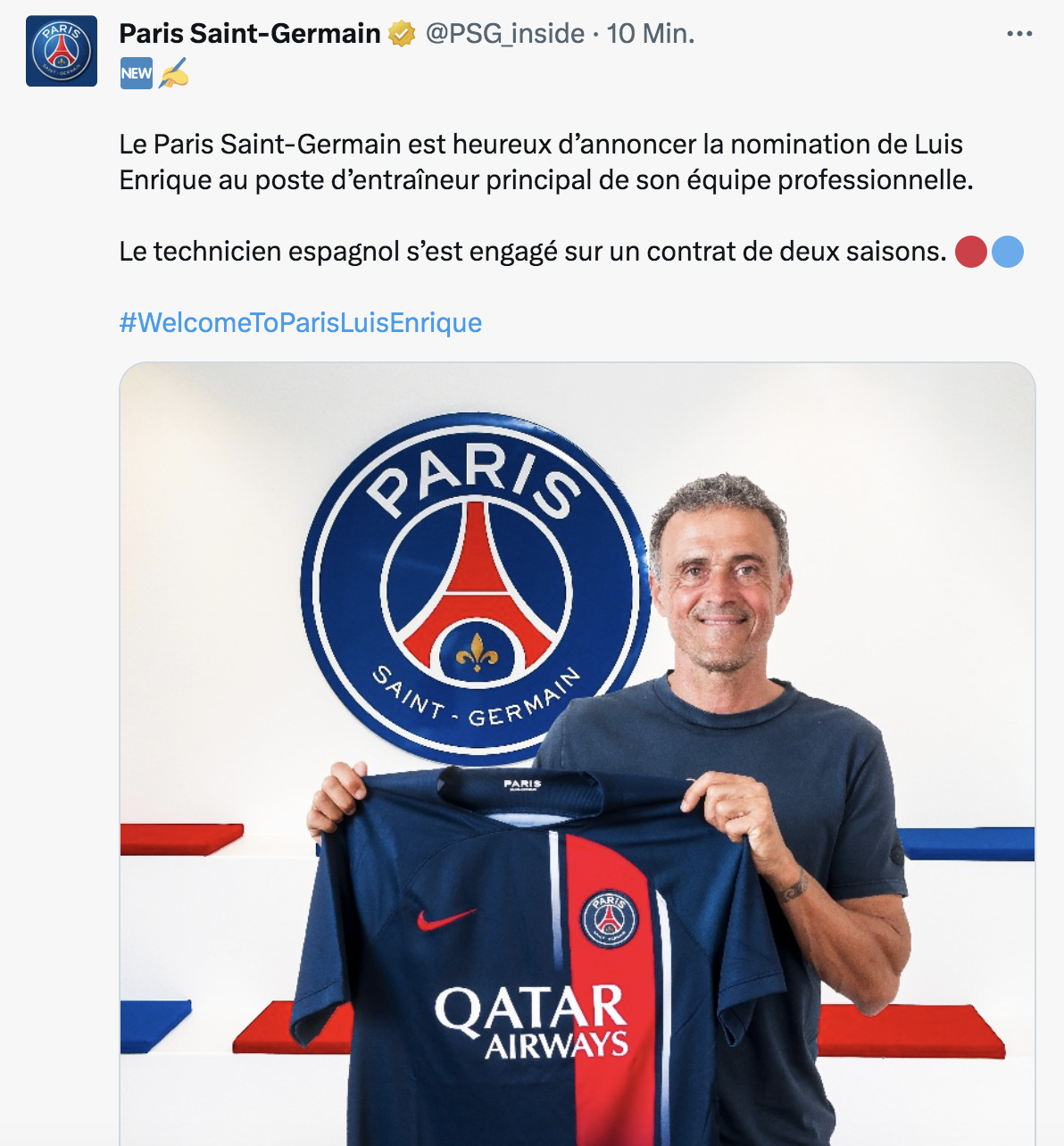Click the red circle emoji
Image resolution: width=1064 pixels, height=1146 pixels.
[971, 252]
